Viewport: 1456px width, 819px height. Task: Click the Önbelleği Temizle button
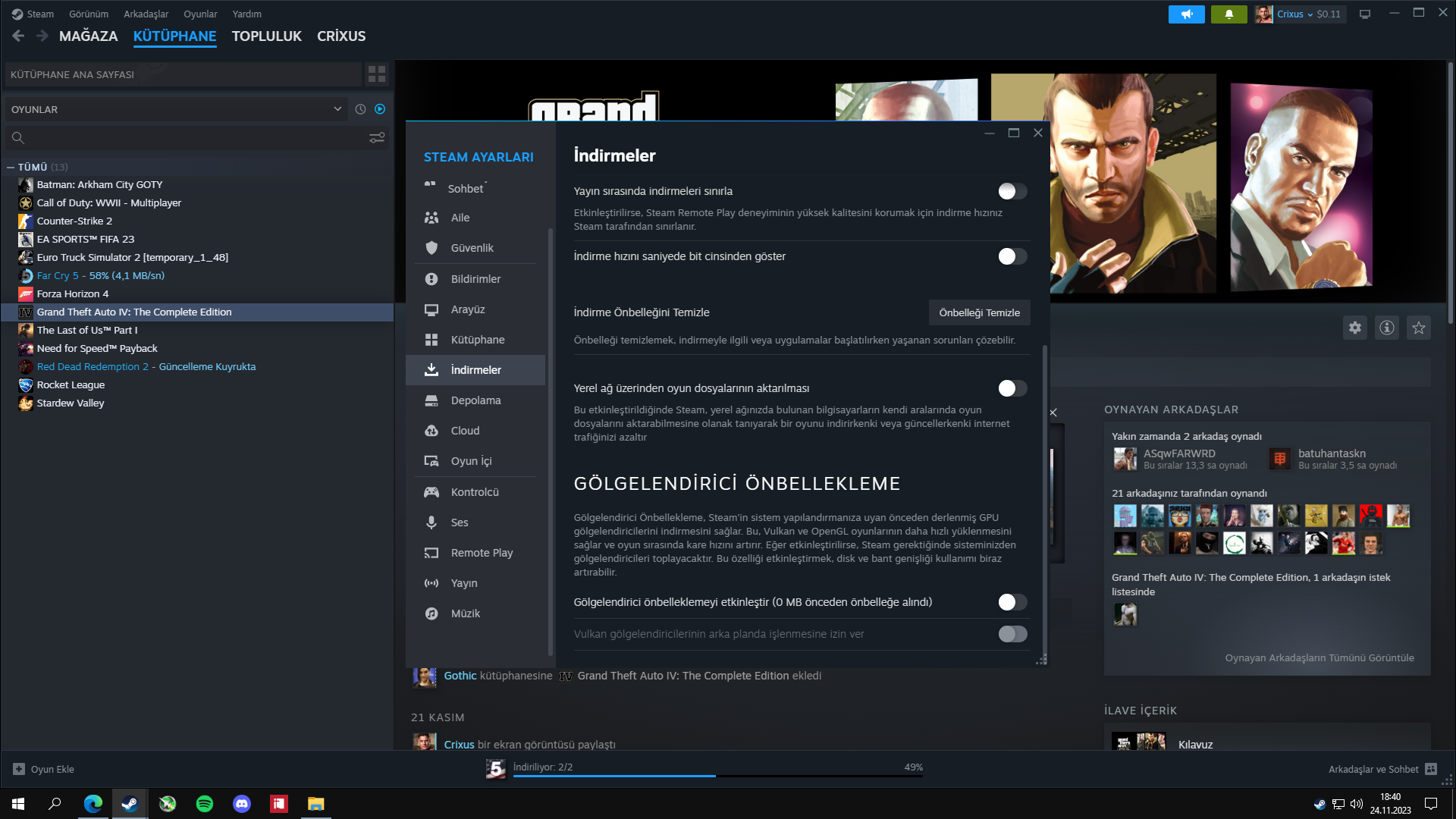[x=979, y=312]
